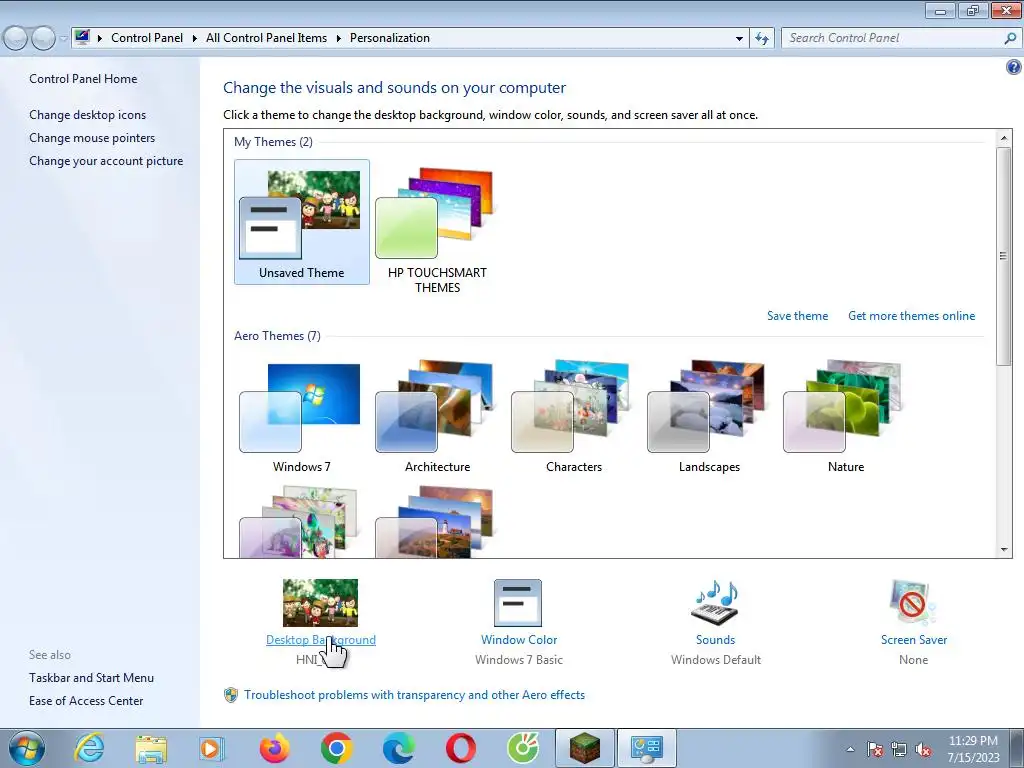This screenshot has width=1024, height=768.
Task: Click the theme list scrollbar down arrow
Action: [x=1004, y=550]
